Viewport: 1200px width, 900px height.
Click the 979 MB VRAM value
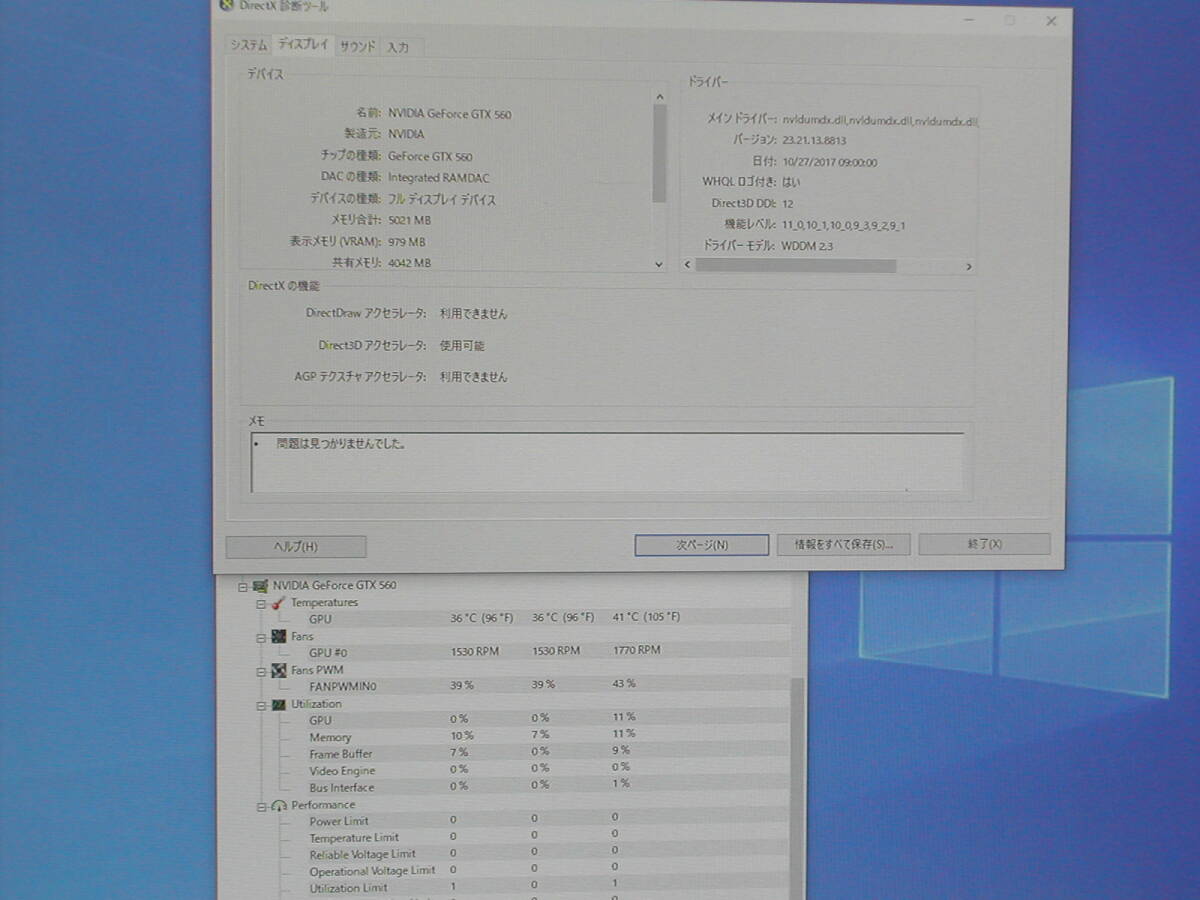tap(407, 242)
